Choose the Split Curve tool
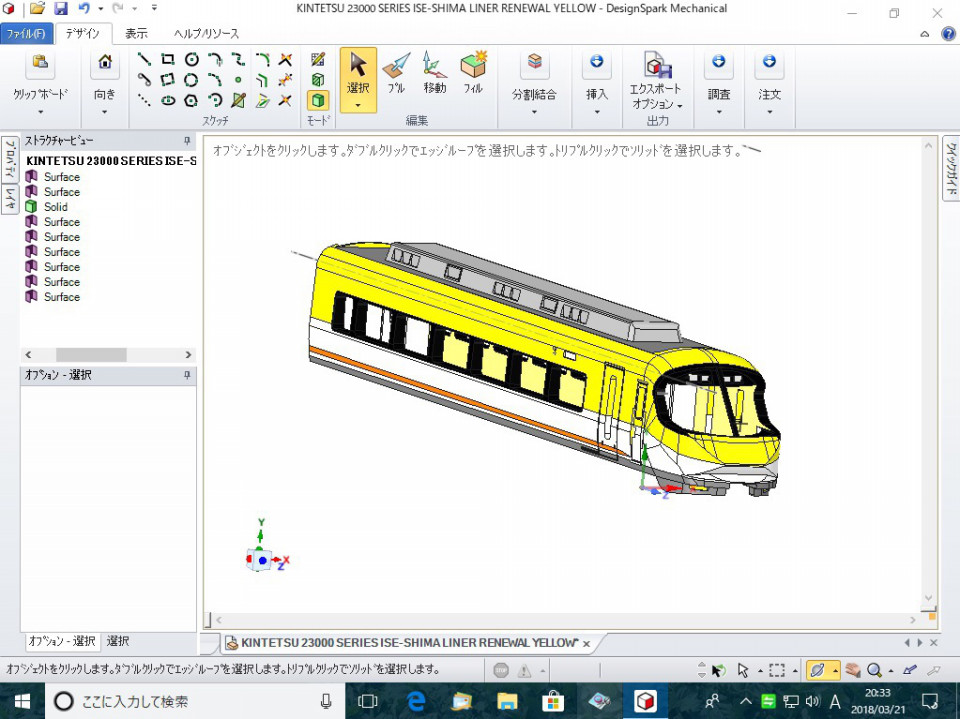Viewport: 960px width, 719px height. 285,80
